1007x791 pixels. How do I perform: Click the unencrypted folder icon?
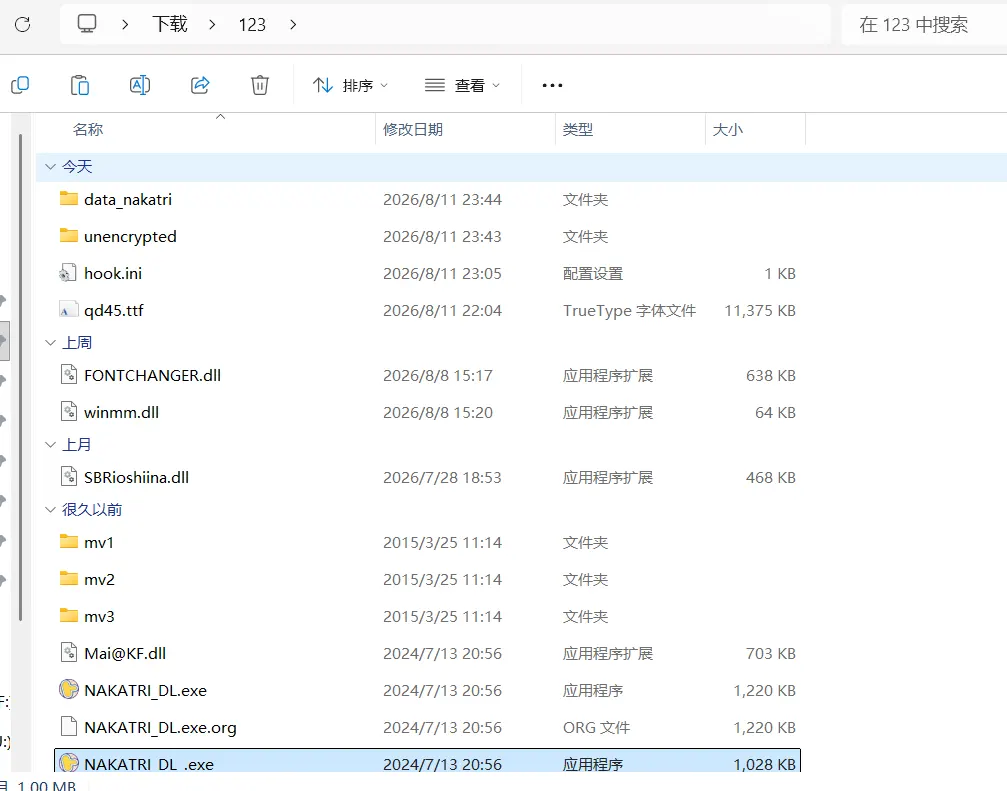coord(69,236)
